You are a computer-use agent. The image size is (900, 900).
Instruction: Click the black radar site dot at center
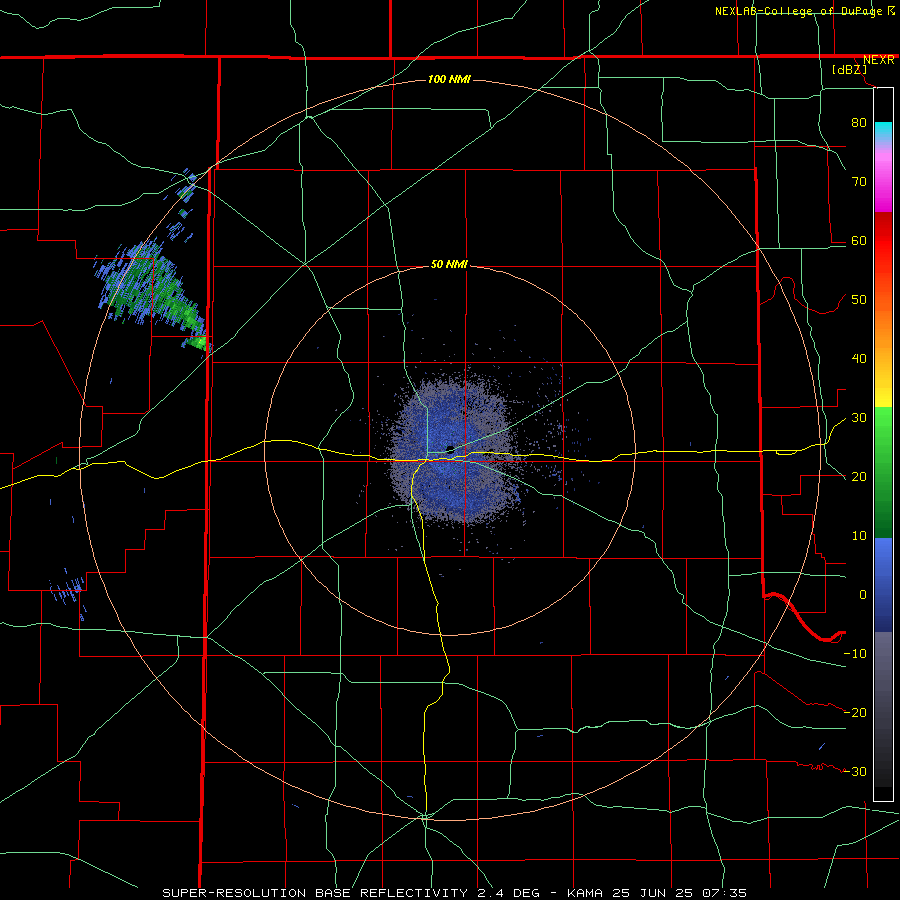tap(451, 449)
